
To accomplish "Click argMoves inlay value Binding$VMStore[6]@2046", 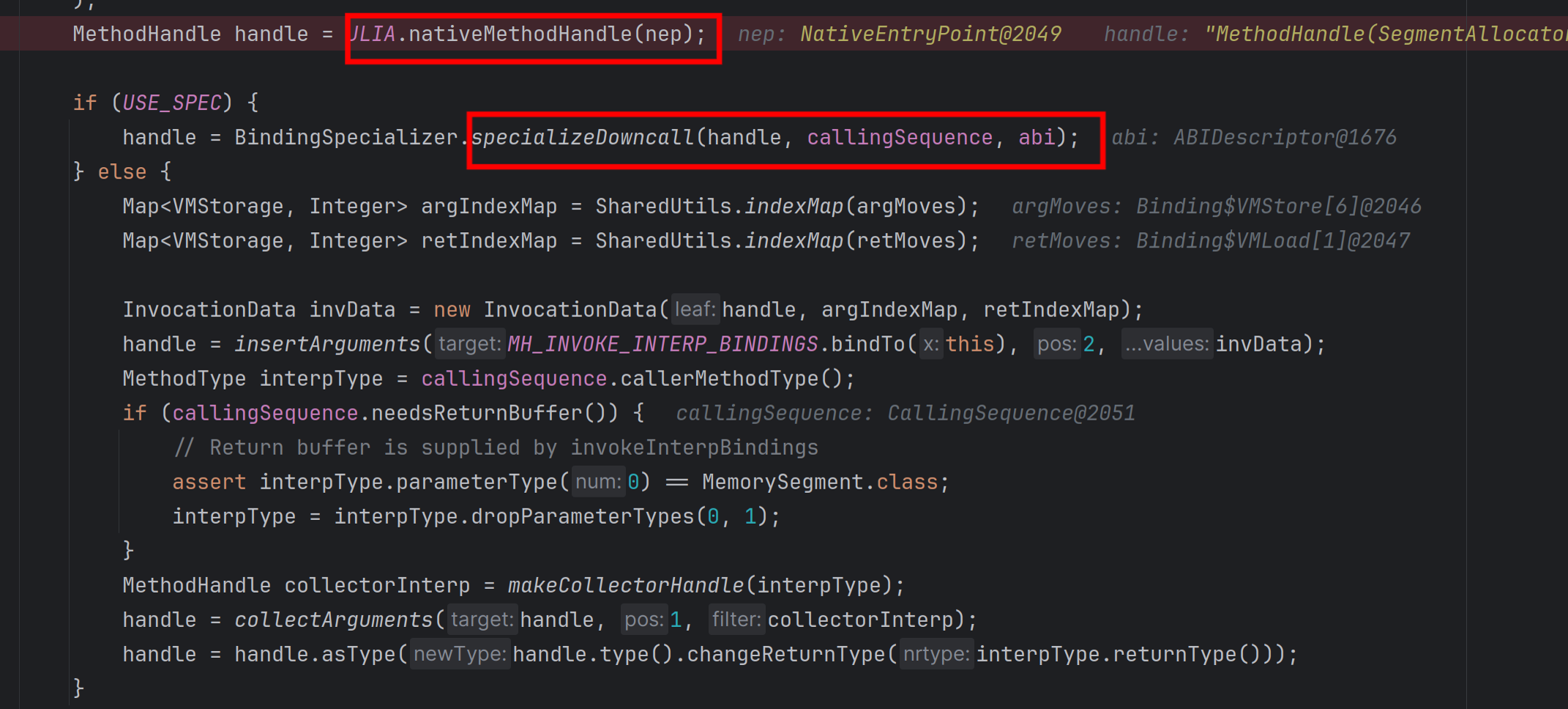I will [1278, 206].
